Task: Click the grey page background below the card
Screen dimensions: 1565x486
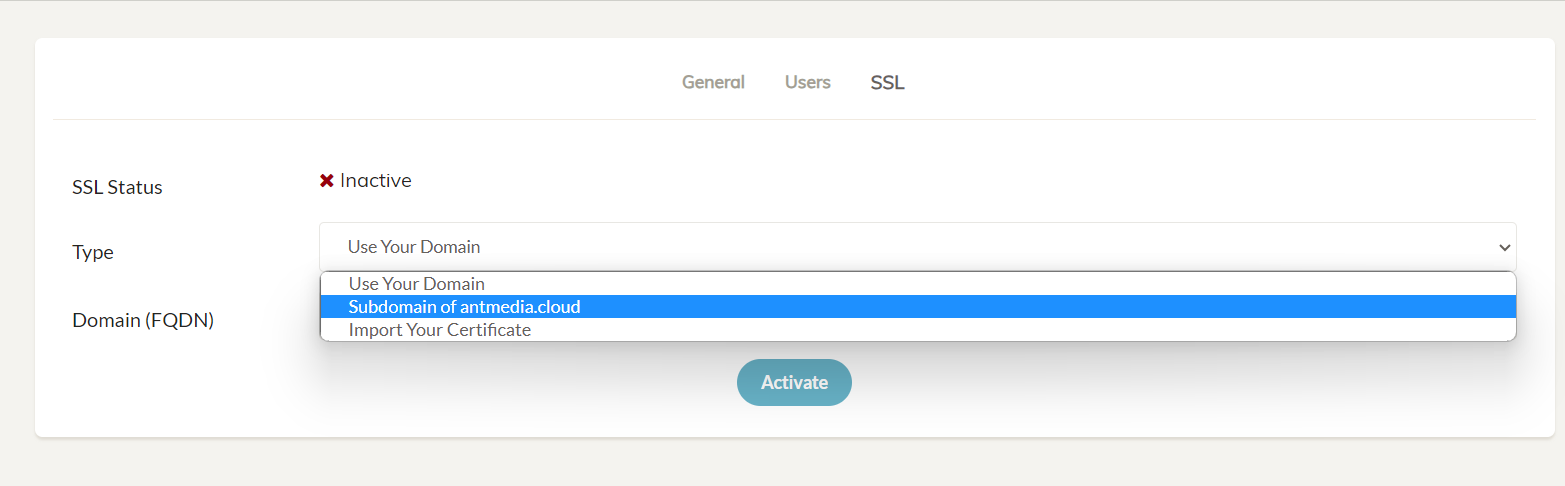Action: click(x=782, y=462)
